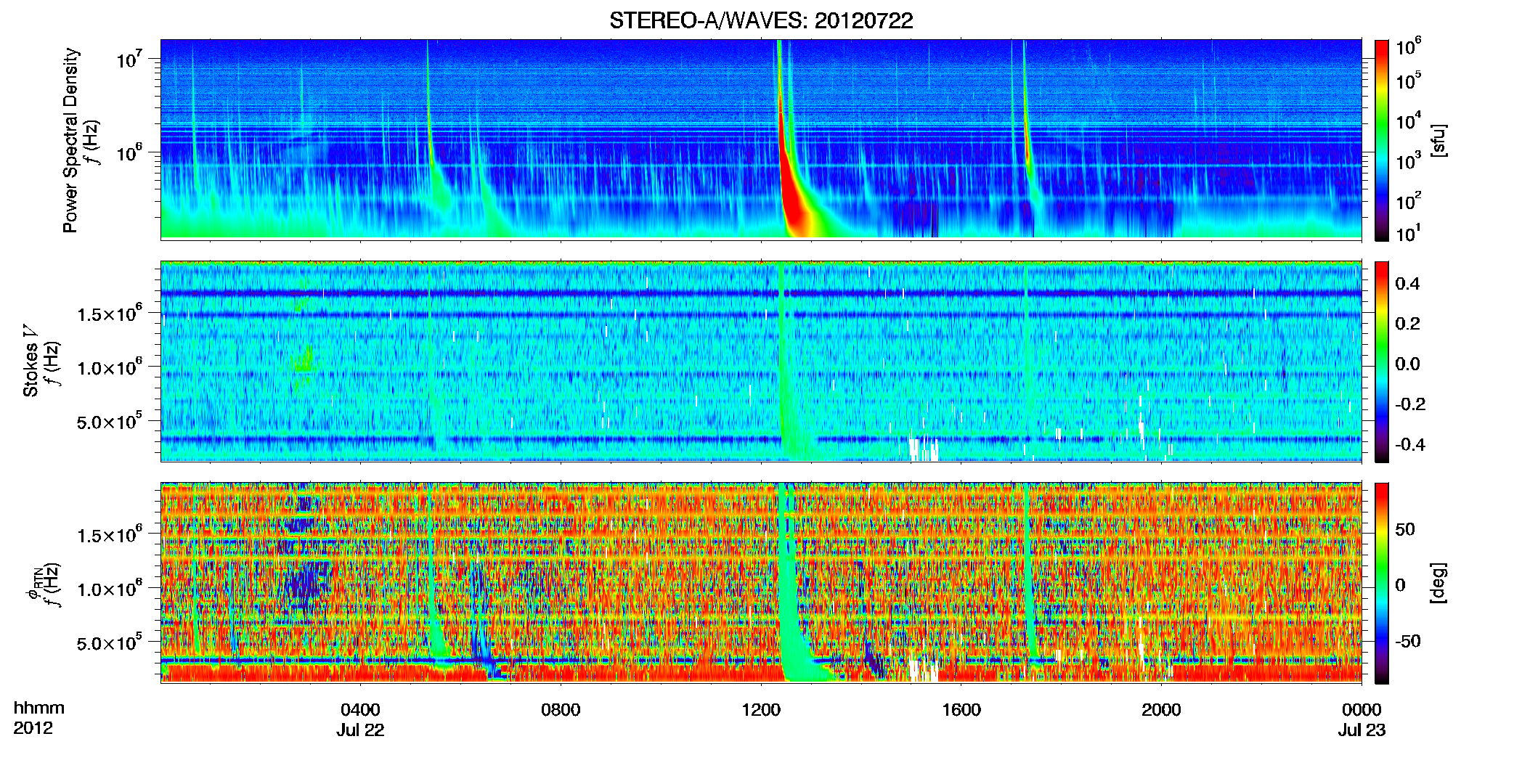This screenshot has width=1522, height=784.
Task: Select the [deg] unit label
Action: click(x=1438, y=583)
